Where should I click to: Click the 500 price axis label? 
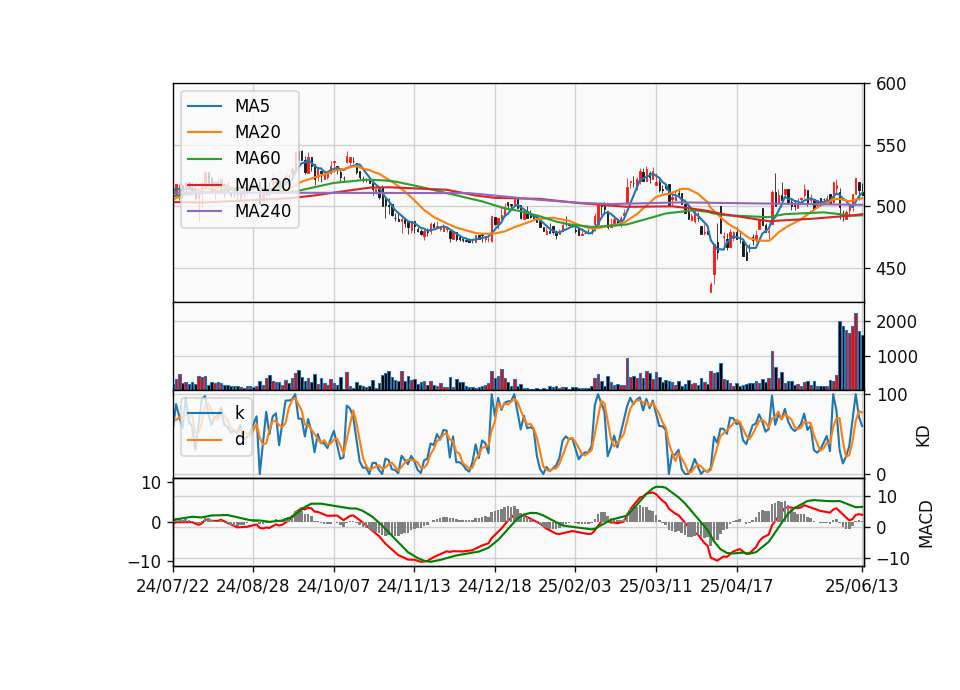tap(891, 207)
